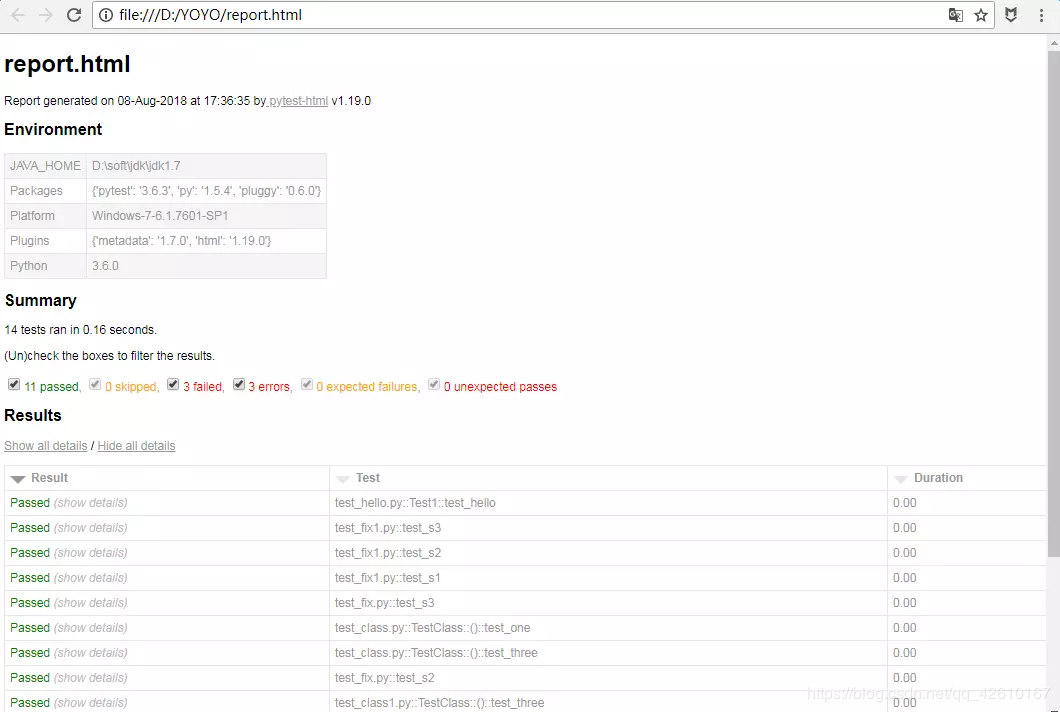Click the '14 tests ran in 0.16 seconds' text
The width and height of the screenshot is (1060, 712).
click(80, 330)
